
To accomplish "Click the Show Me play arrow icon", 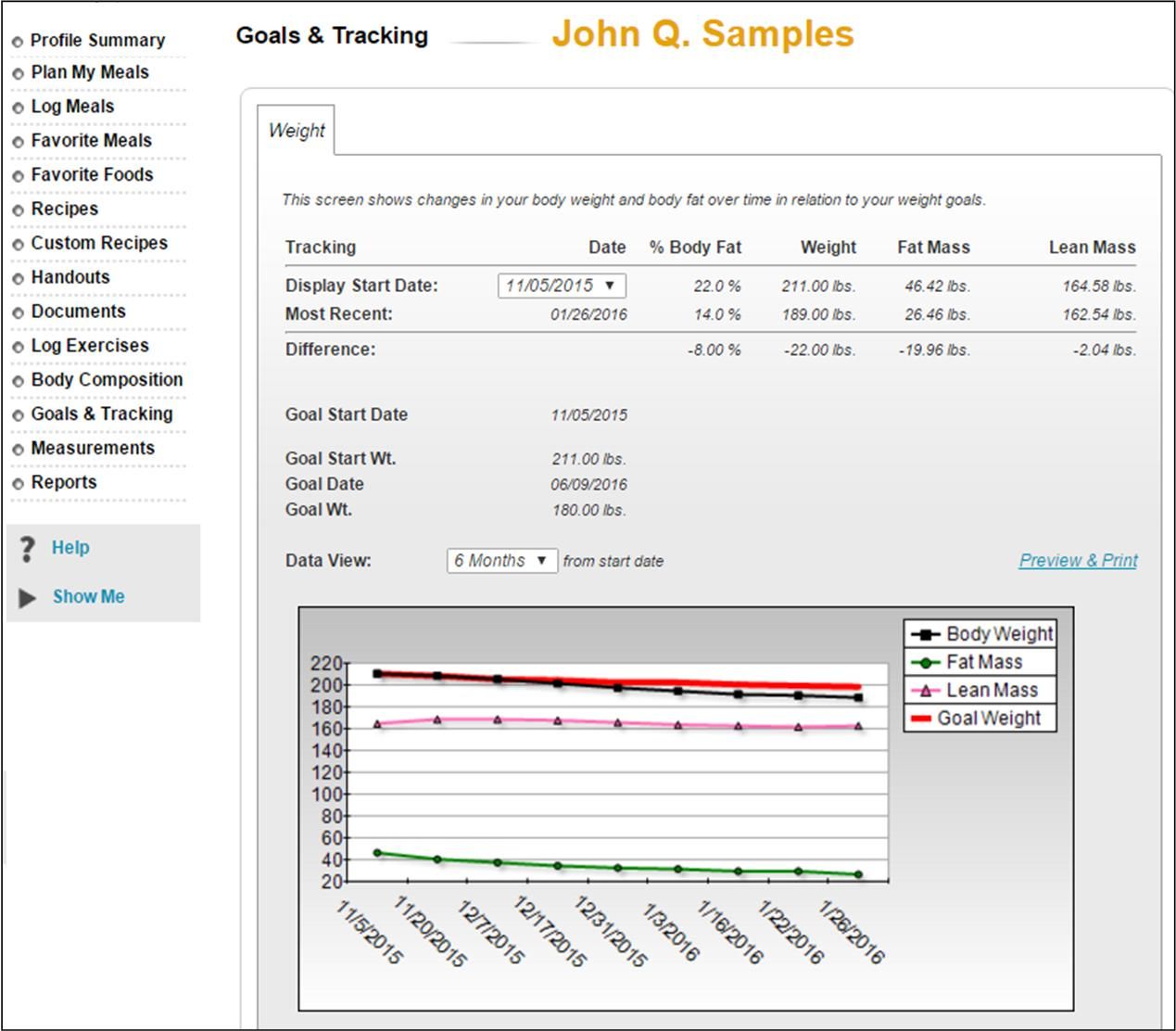I will 27,598.
